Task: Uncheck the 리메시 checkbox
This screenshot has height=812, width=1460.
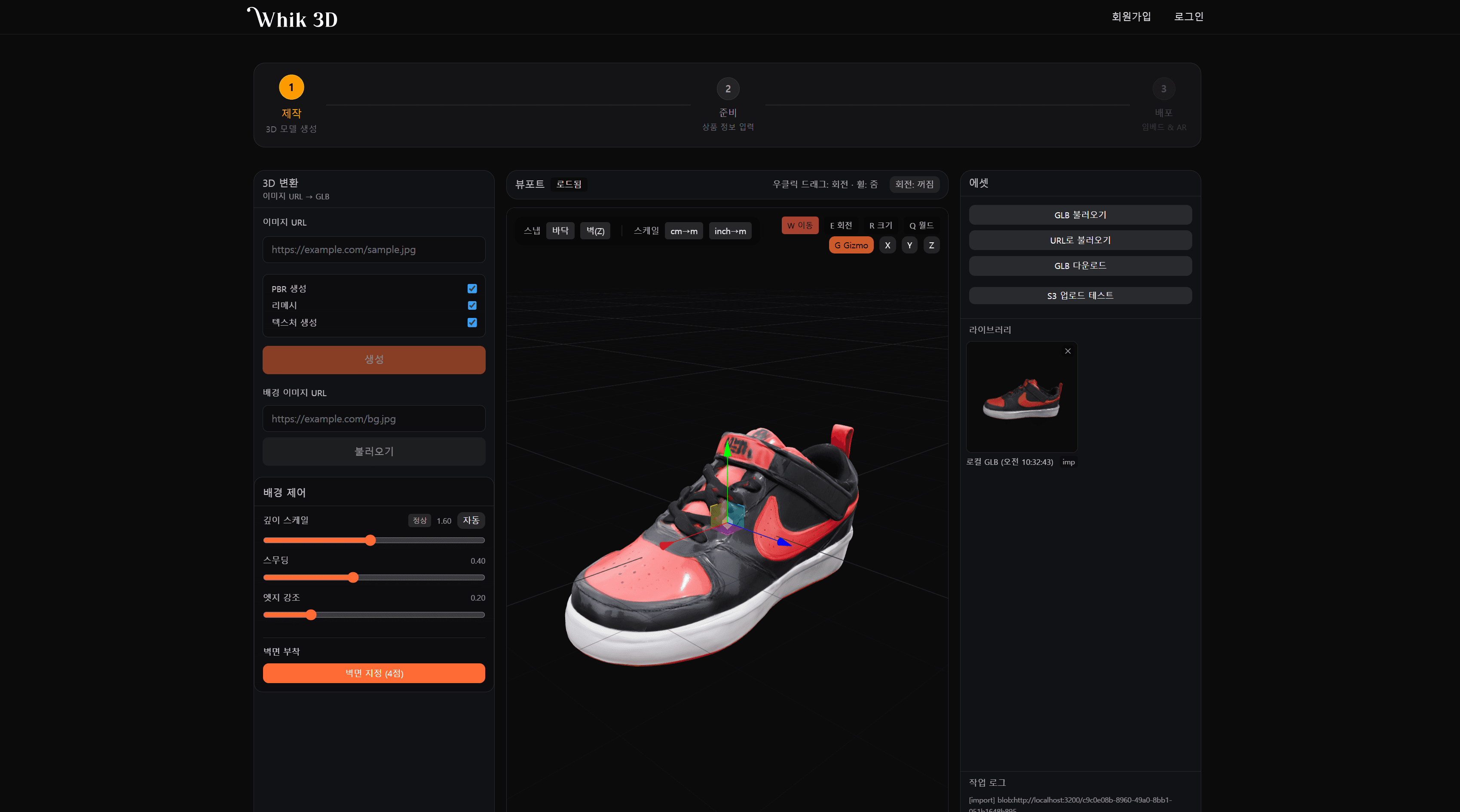Action: (471, 305)
